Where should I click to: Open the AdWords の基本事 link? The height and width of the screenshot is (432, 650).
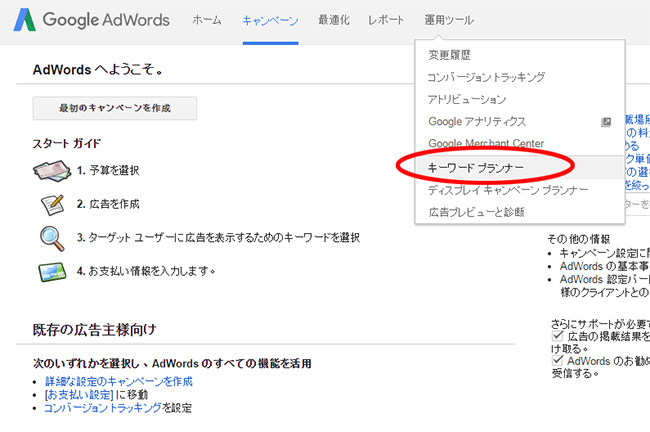coord(604,266)
